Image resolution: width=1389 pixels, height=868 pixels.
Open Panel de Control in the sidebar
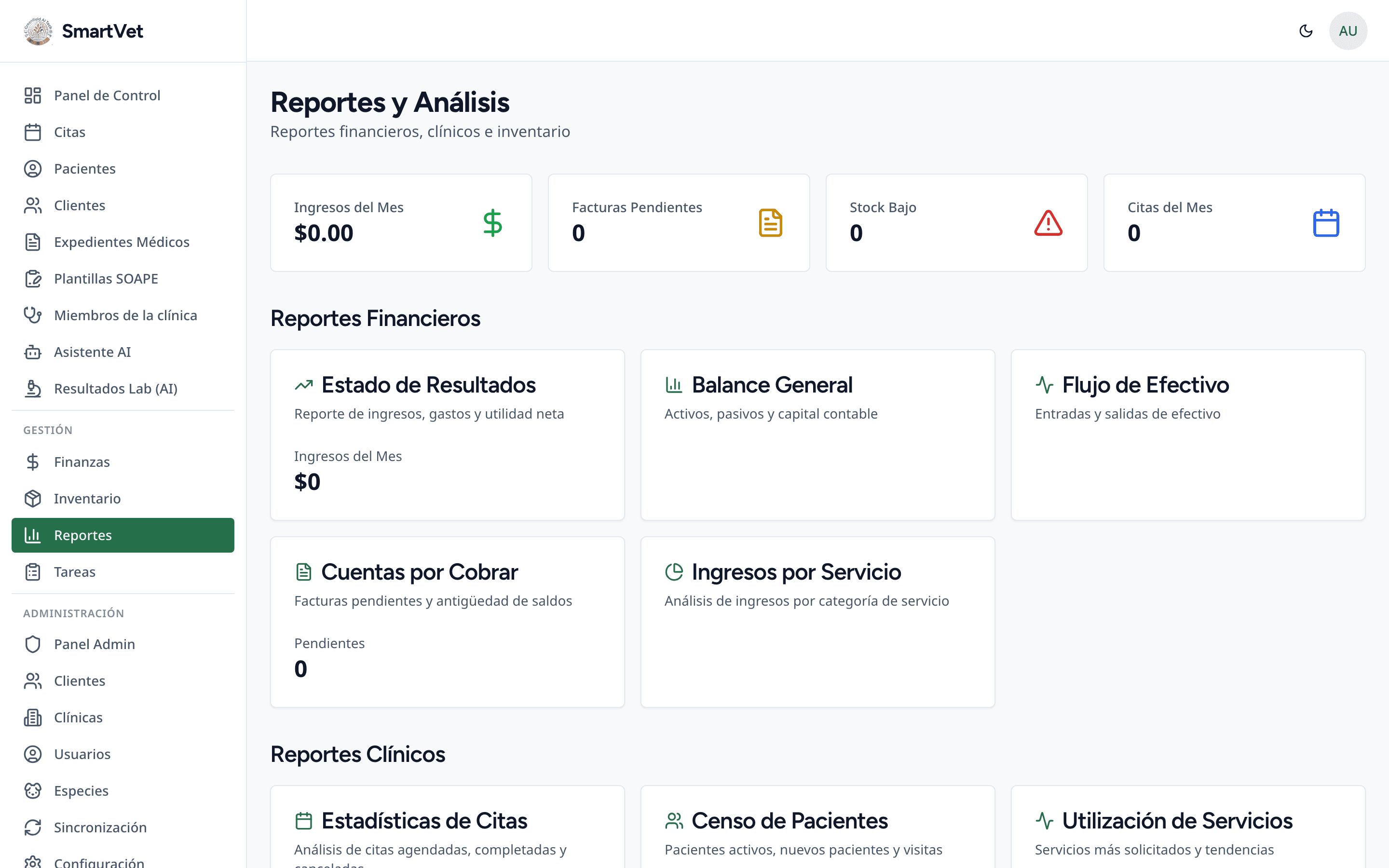123,95
